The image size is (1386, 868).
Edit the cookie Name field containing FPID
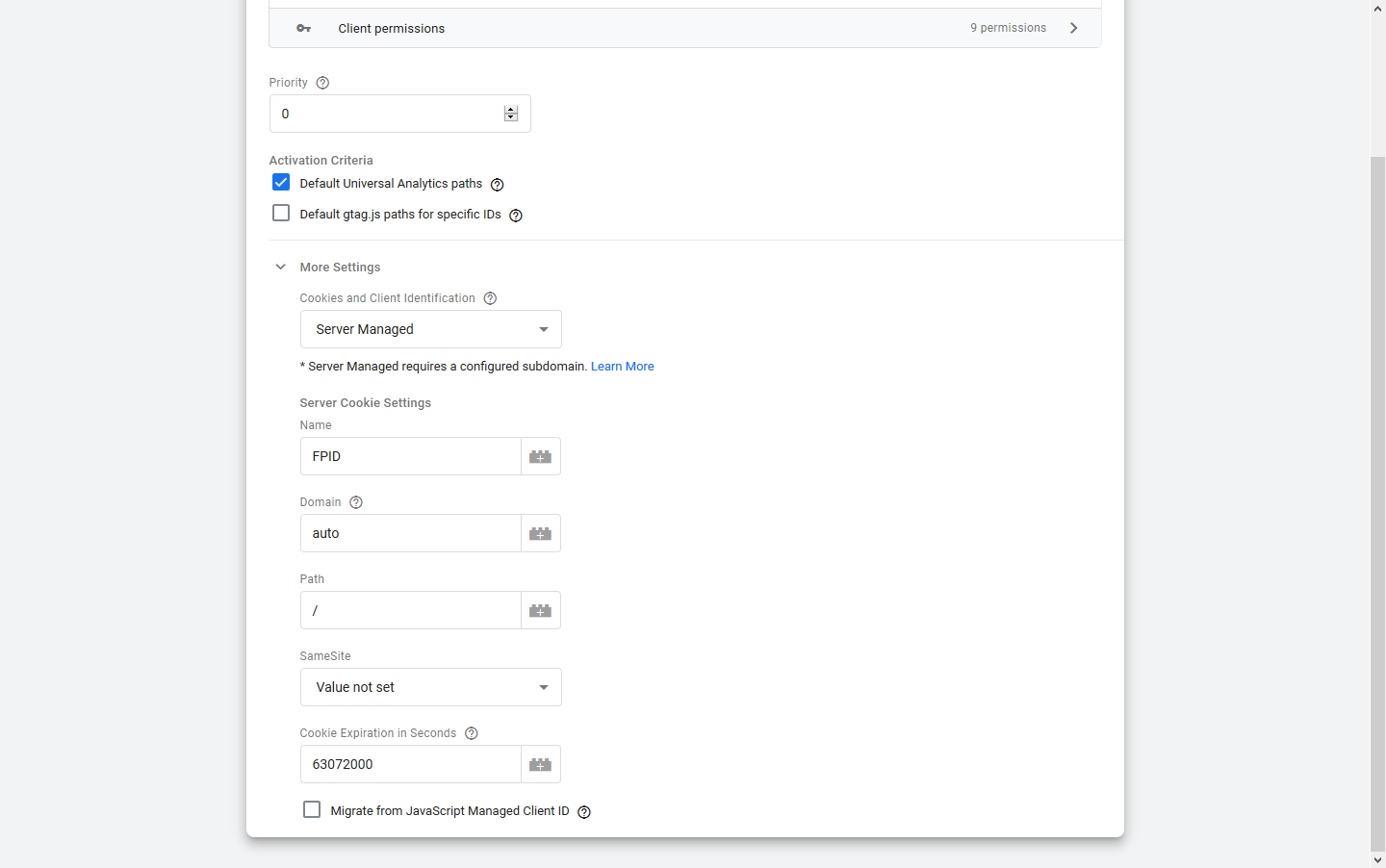(411, 456)
